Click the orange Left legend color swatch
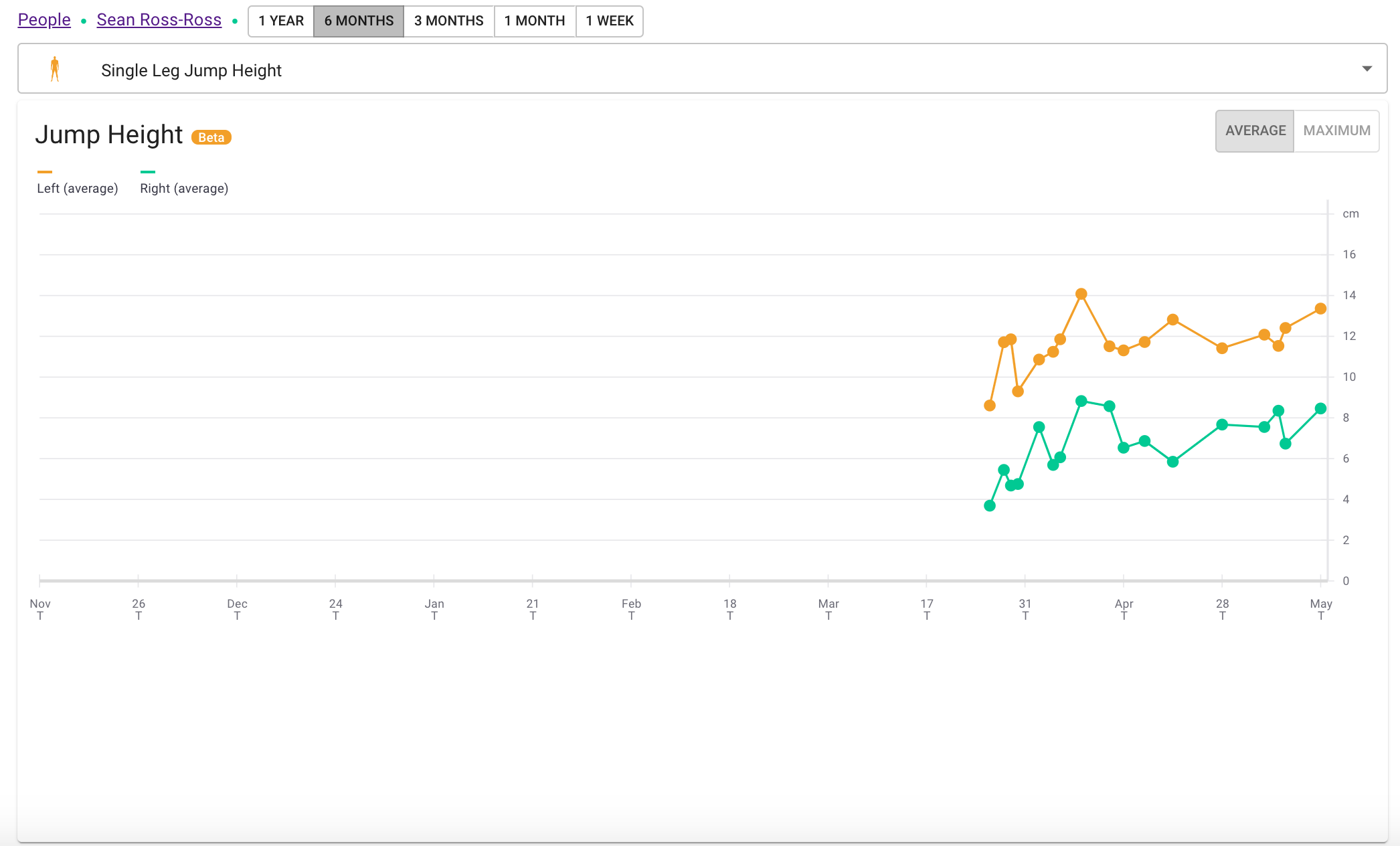 [x=45, y=172]
